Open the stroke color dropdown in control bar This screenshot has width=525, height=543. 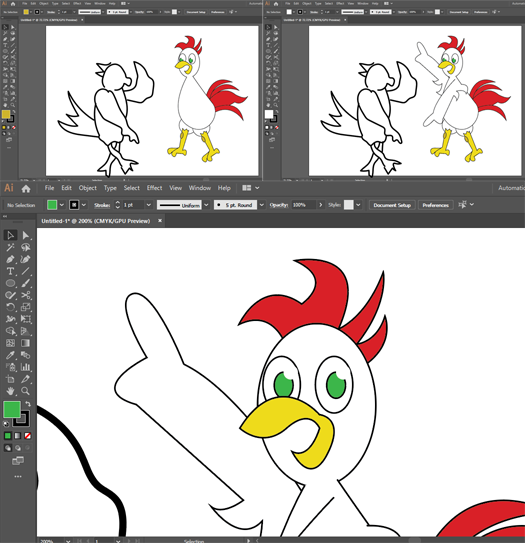coord(84,205)
